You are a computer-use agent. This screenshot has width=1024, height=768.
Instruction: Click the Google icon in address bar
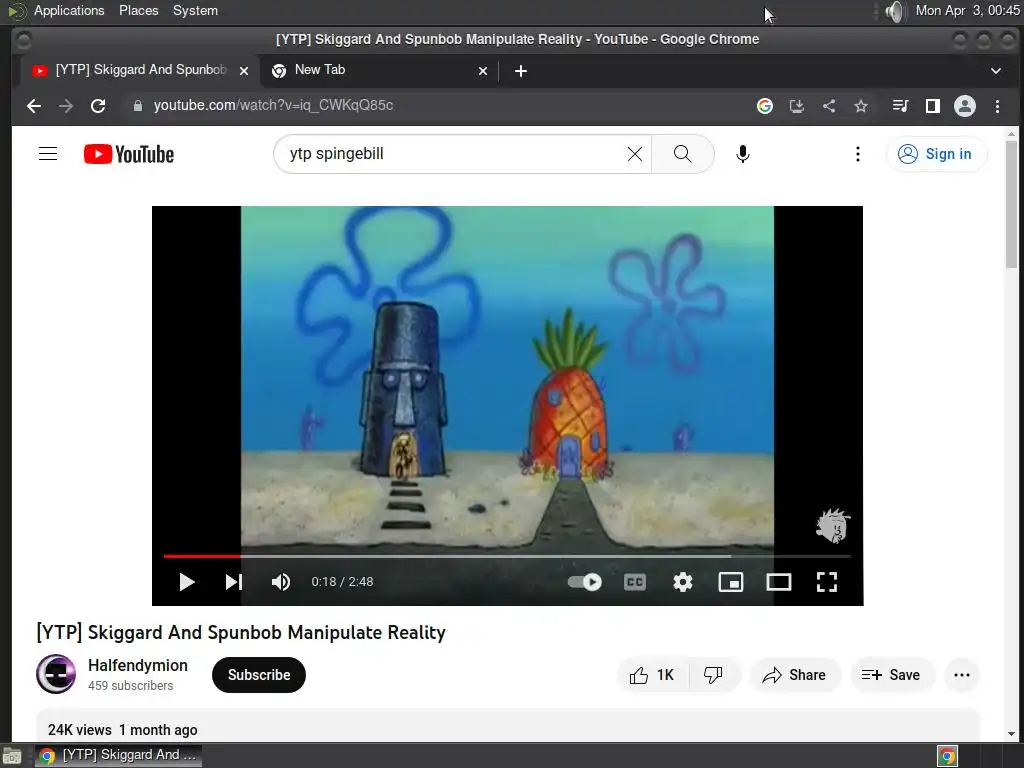click(x=765, y=106)
